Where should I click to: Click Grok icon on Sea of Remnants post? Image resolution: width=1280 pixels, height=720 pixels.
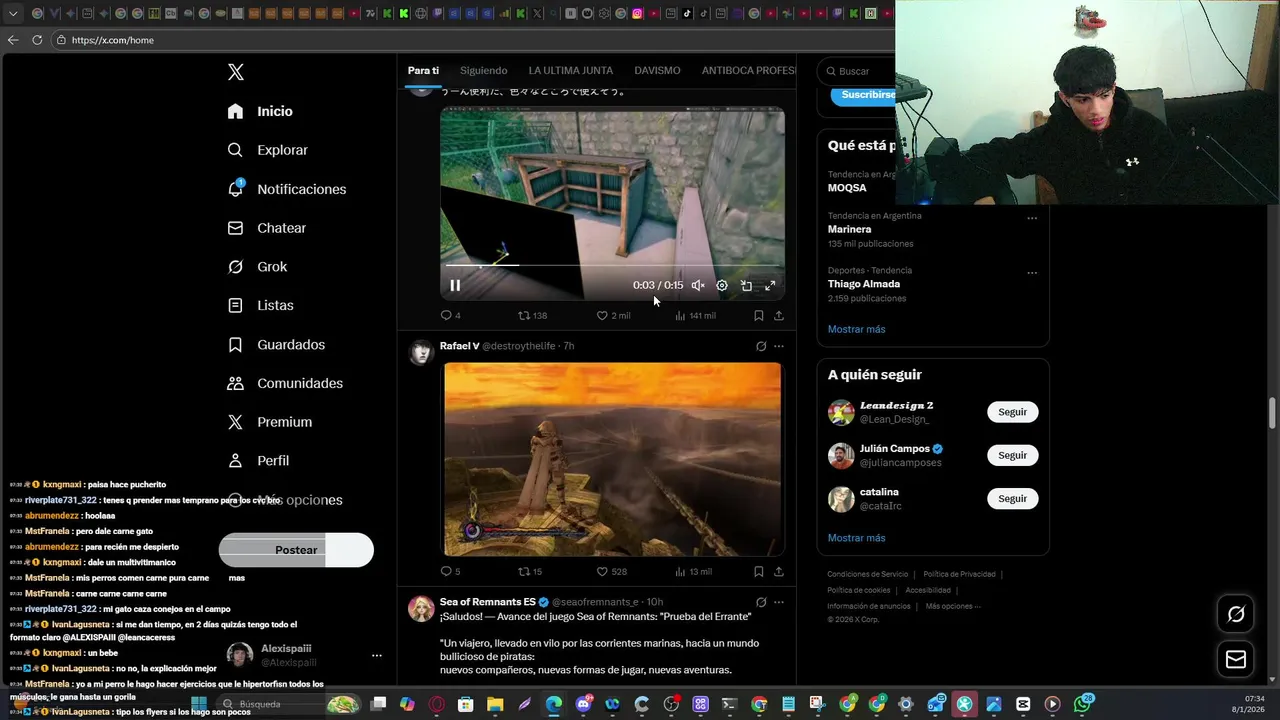(x=761, y=602)
